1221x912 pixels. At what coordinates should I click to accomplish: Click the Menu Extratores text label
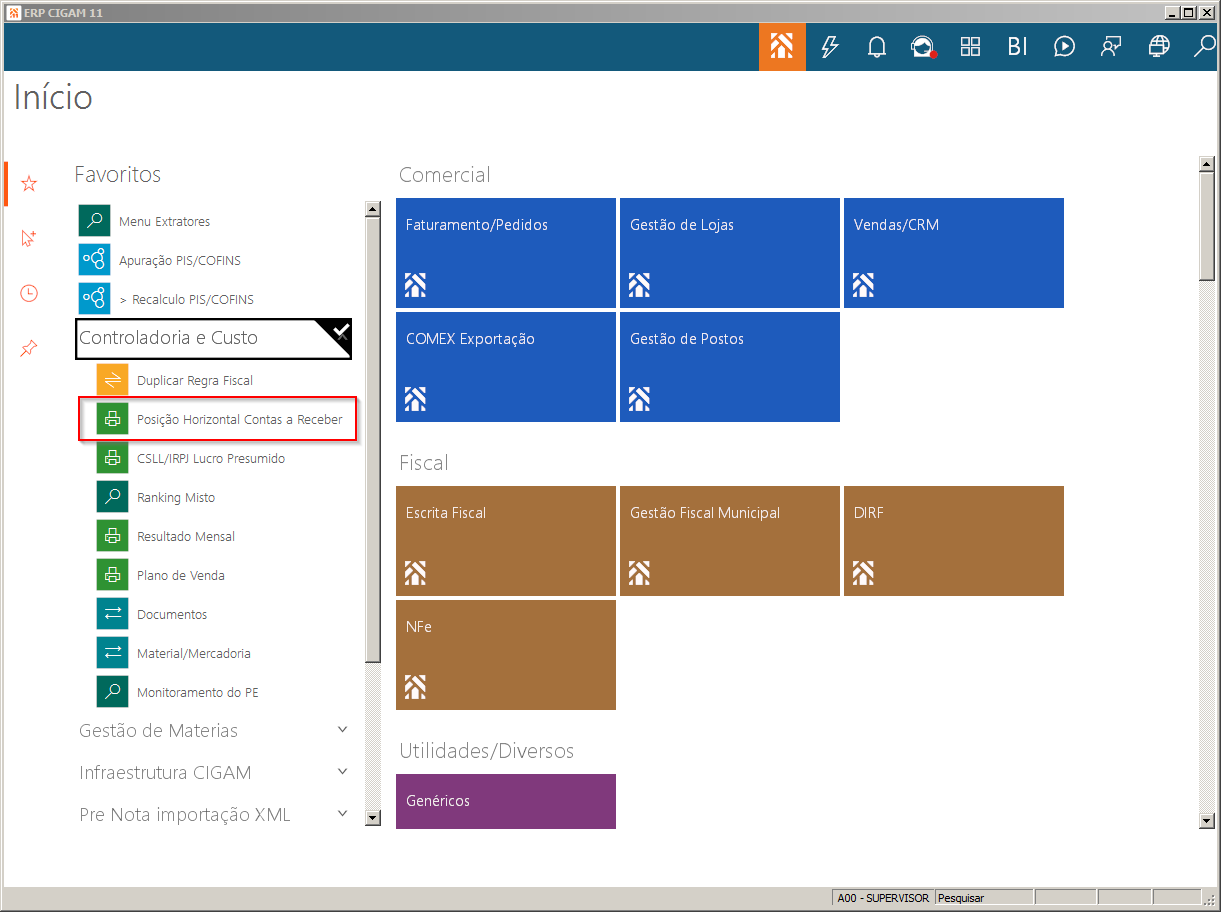pyautogui.click(x=165, y=222)
